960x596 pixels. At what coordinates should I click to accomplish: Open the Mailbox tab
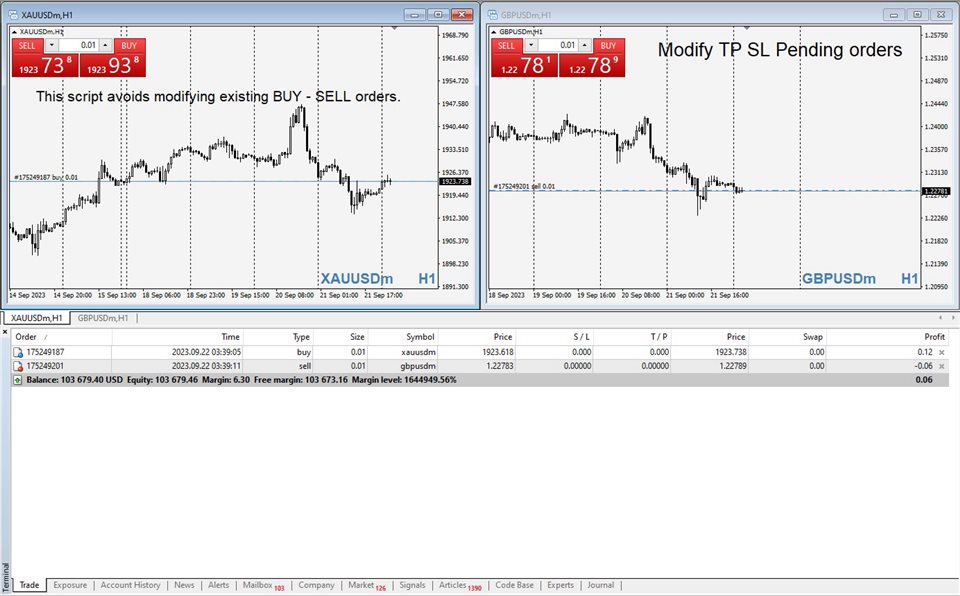(263, 586)
